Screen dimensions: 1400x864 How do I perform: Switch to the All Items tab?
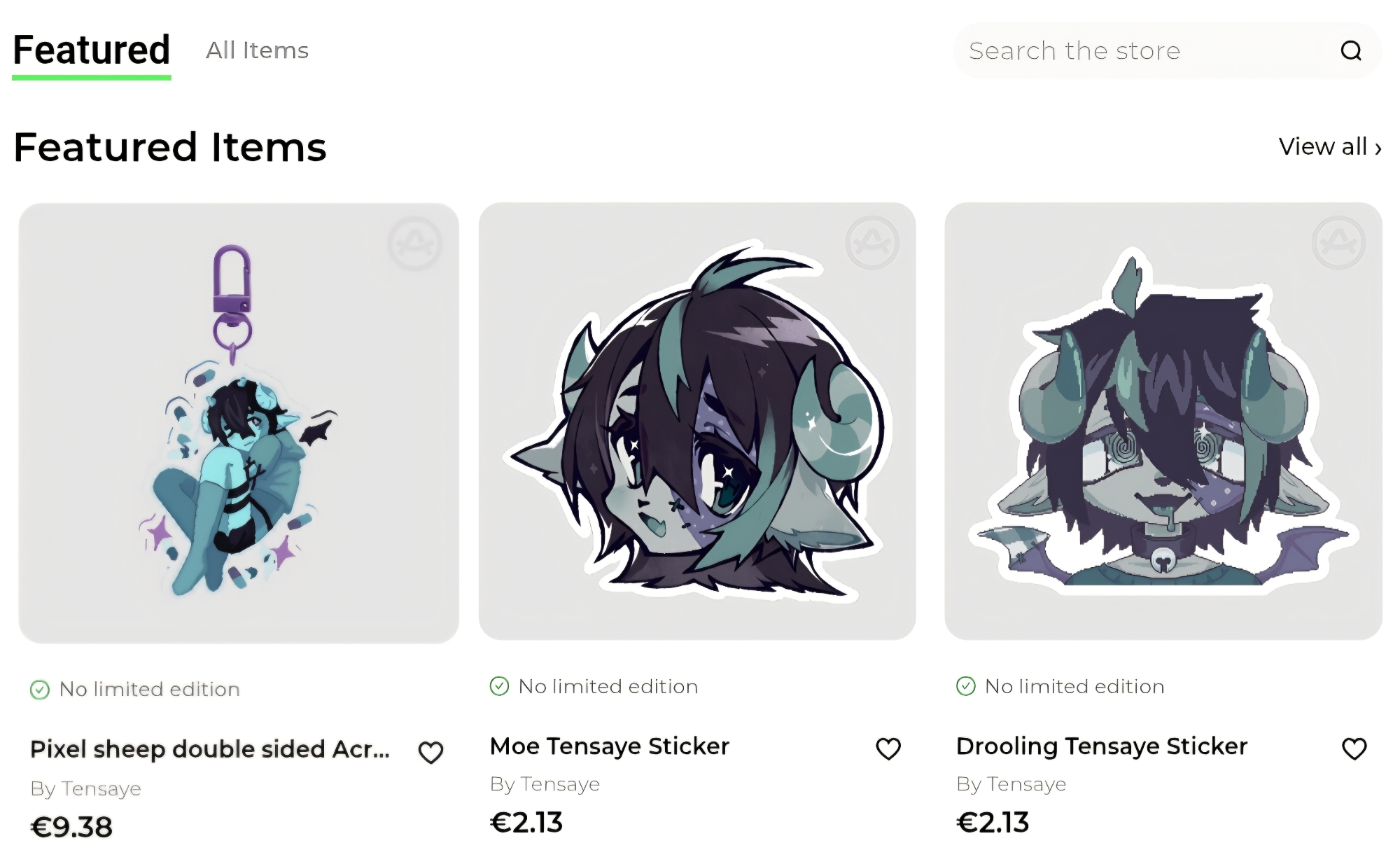[257, 50]
